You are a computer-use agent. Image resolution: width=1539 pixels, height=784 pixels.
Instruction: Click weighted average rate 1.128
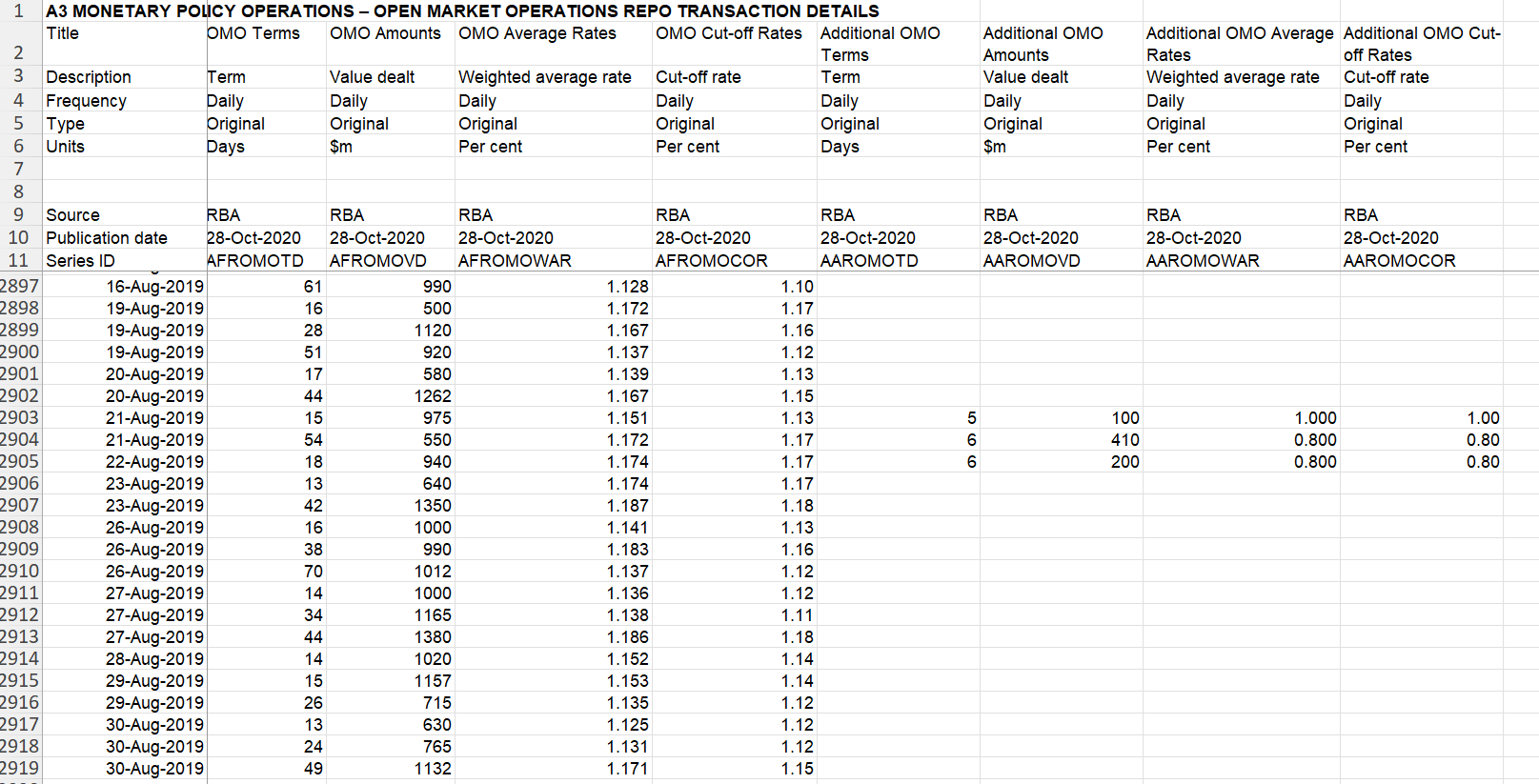pos(554,286)
